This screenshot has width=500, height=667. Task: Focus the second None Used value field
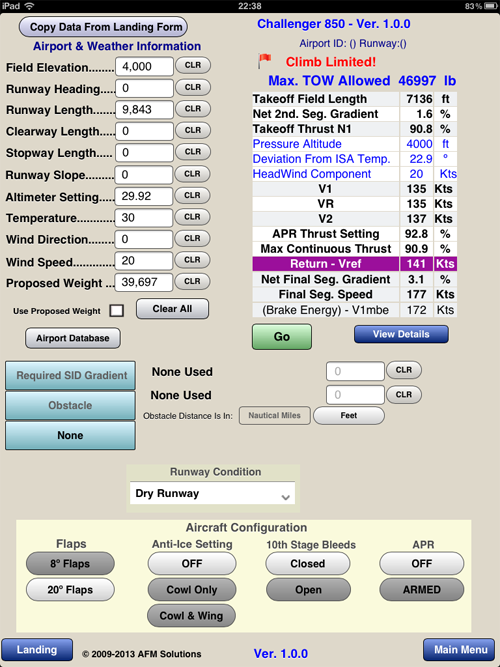355,395
